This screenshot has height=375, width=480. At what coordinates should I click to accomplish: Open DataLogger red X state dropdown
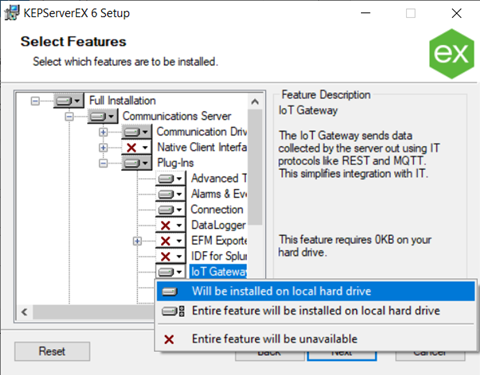pyautogui.click(x=170, y=225)
